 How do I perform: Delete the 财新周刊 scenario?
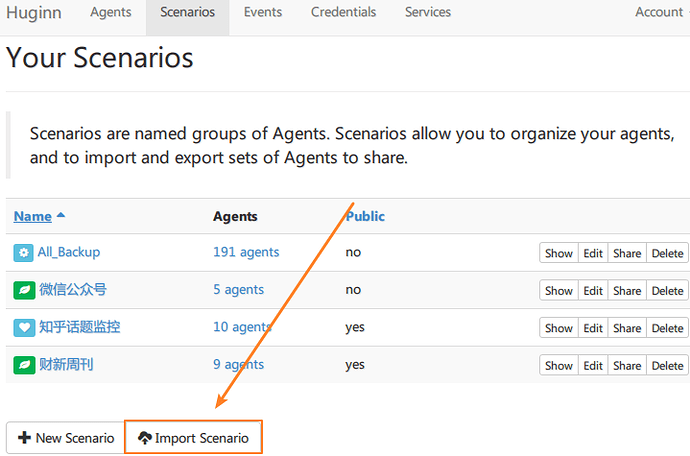pyautogui.click(x=667, y=366)
